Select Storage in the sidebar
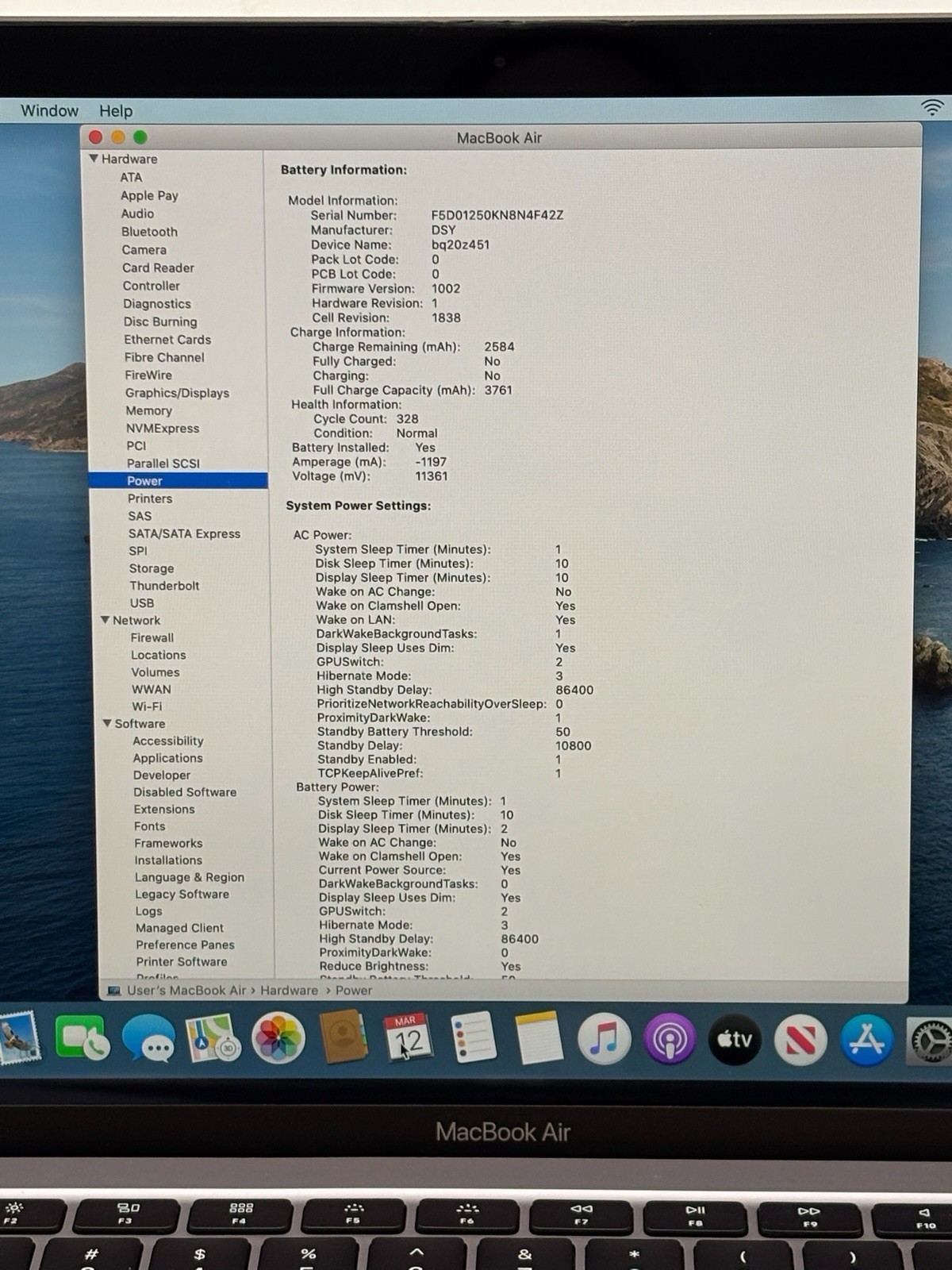952x1270 pixels. coord(152,568)
